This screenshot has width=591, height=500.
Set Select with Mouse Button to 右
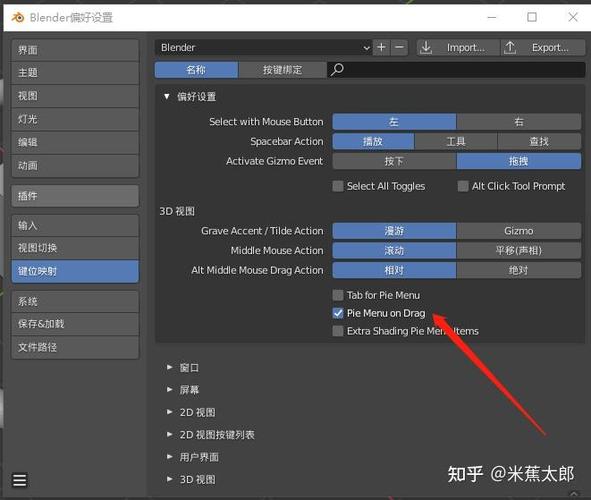[519, 122]
